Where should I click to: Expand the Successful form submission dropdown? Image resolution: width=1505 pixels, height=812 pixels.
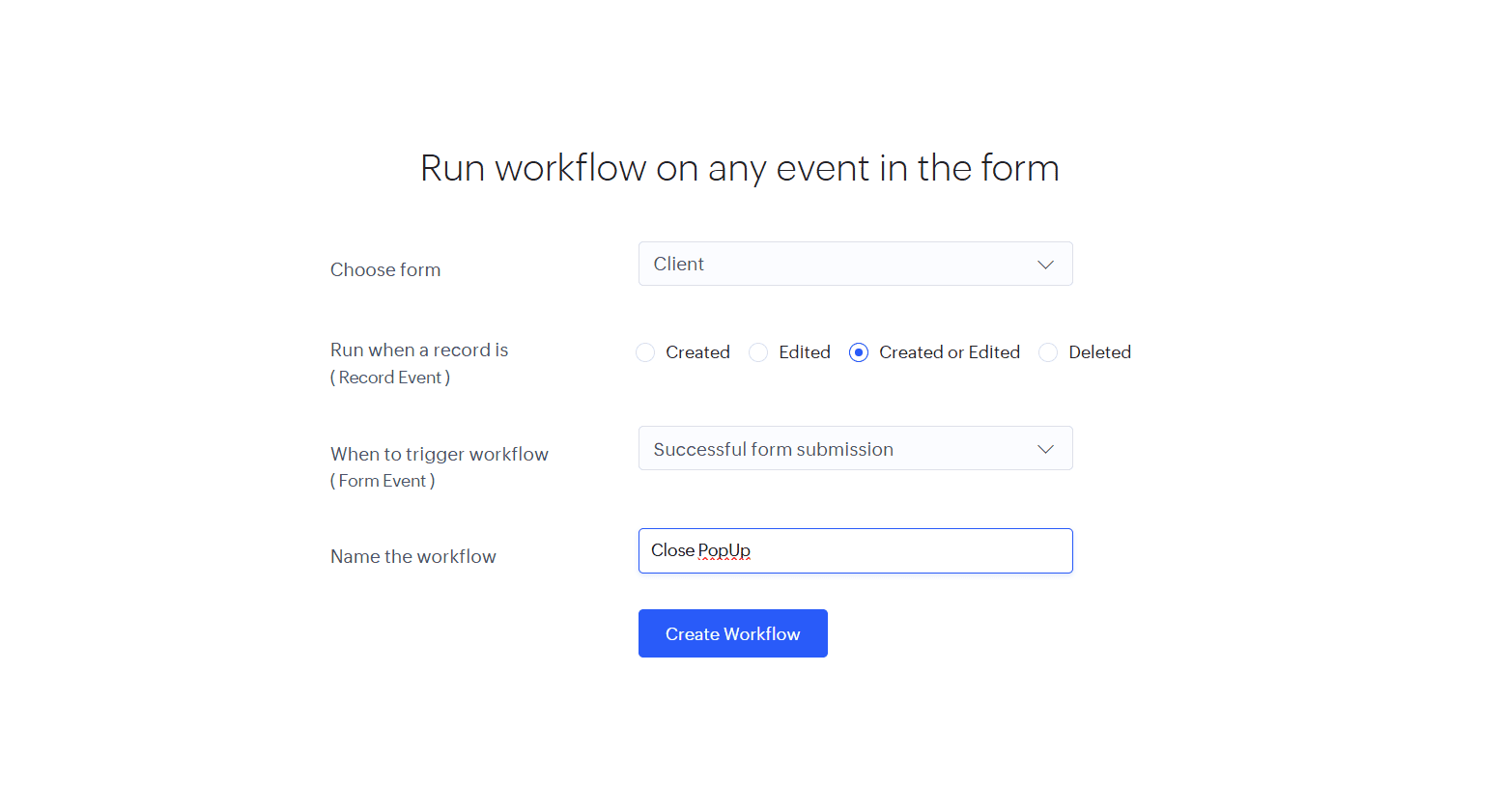(854, 448)
